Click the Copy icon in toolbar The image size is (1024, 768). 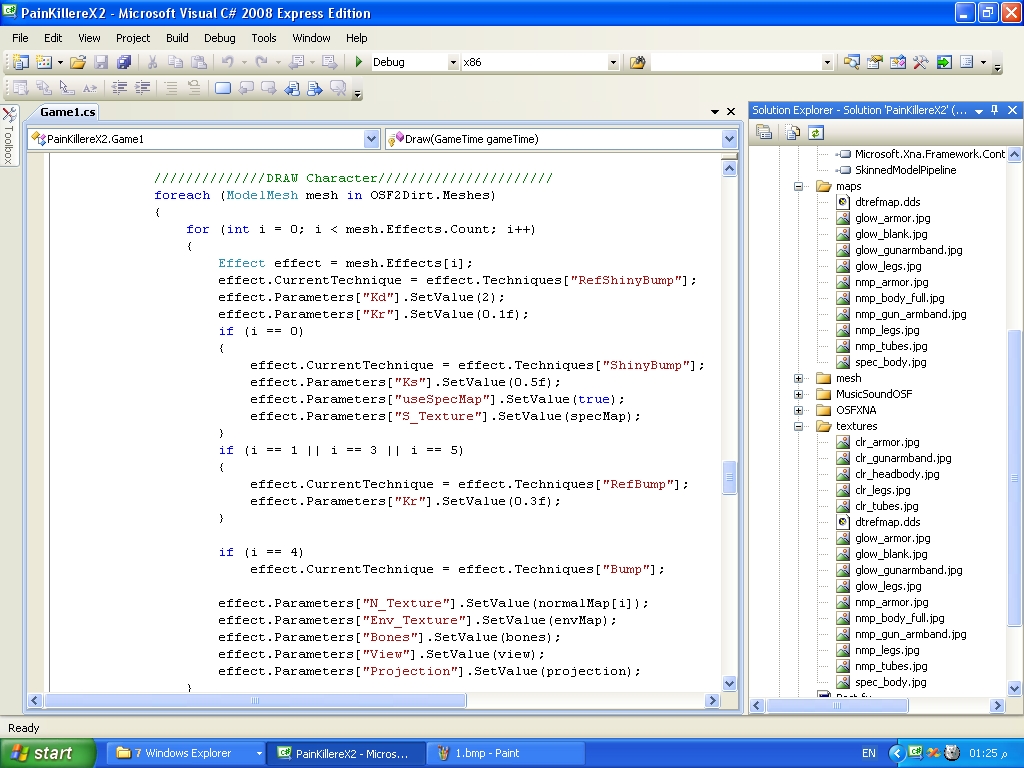coord(175,62)
